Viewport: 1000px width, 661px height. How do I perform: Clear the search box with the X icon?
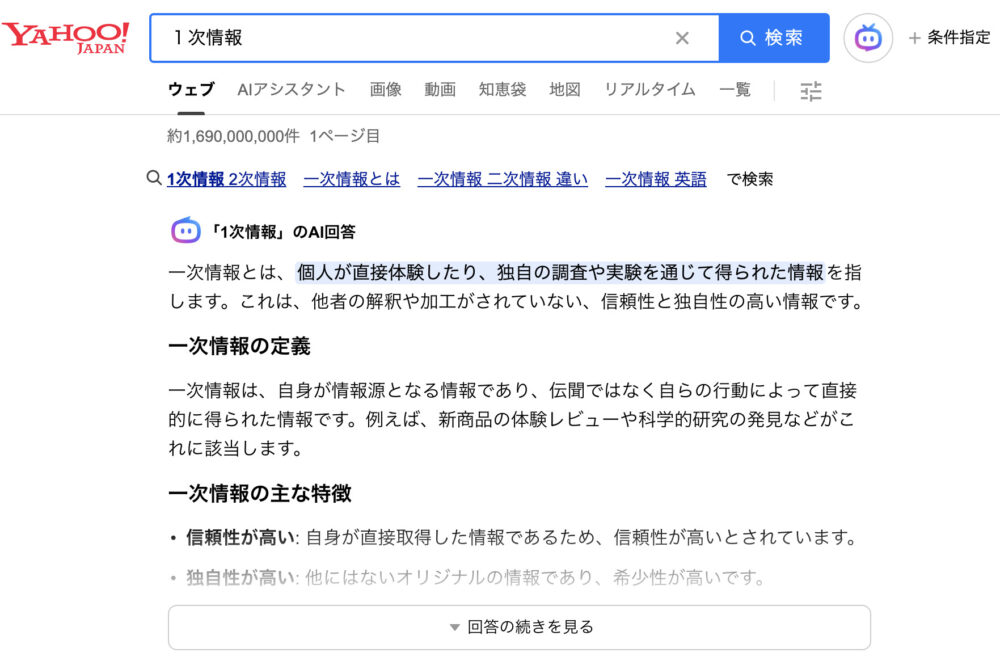(x=682, y=38)
